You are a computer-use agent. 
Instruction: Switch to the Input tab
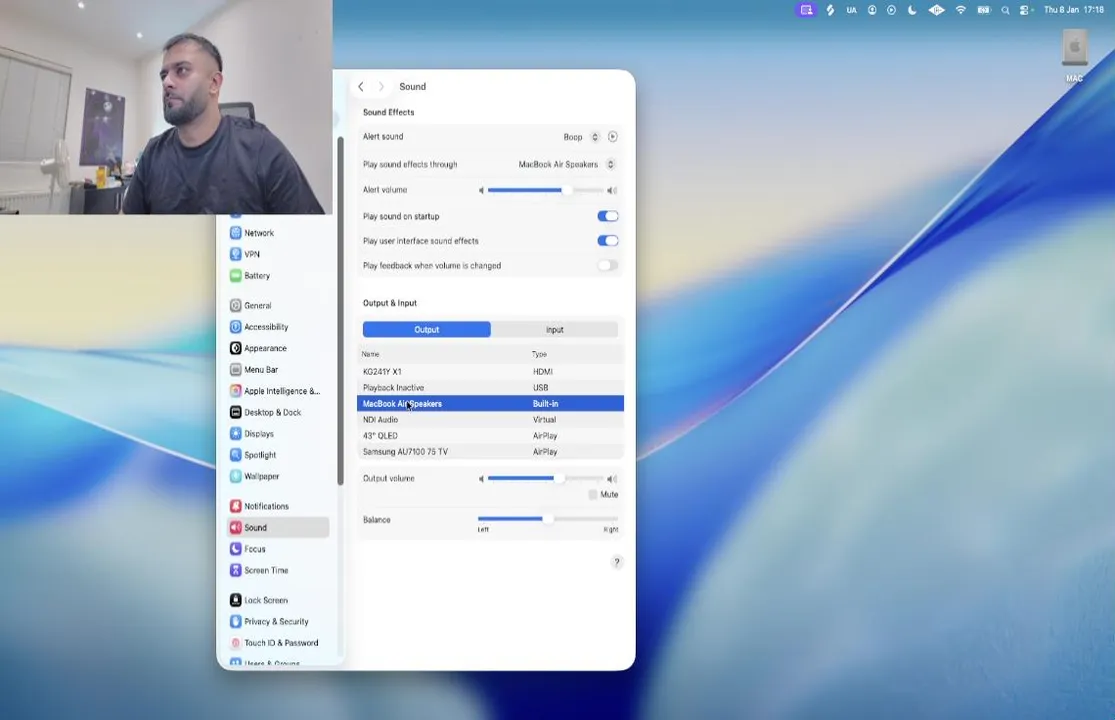tap(555, 330)
